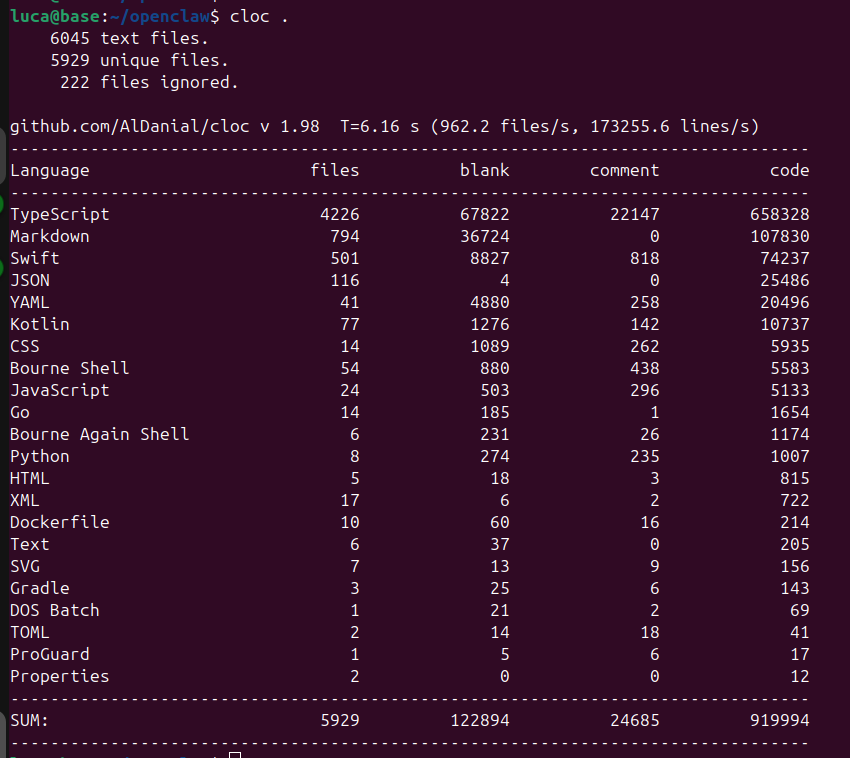Click the 'Dockerfile' language row label
Viewport: 850px width, 758px height.
[60, 522]
